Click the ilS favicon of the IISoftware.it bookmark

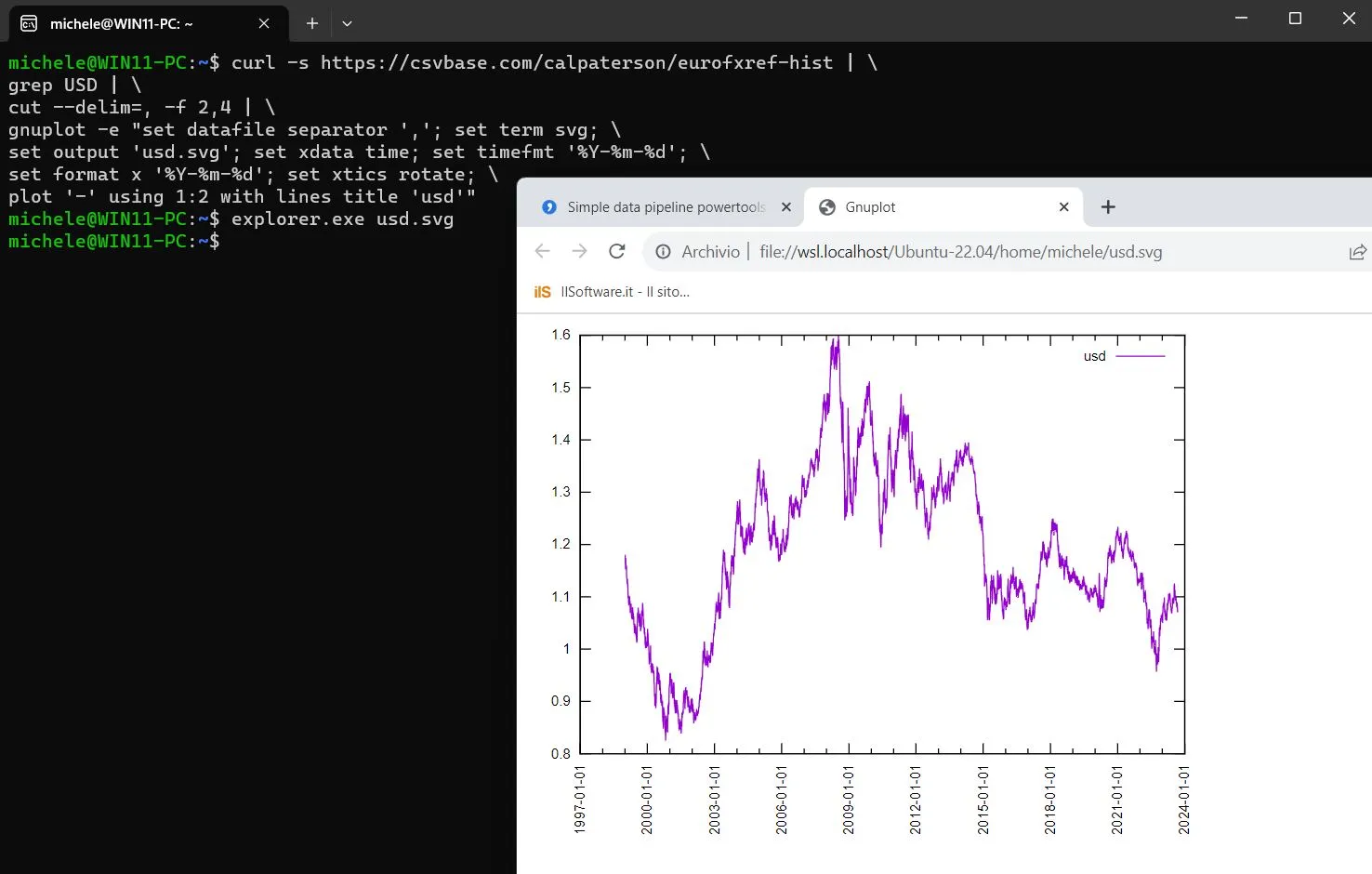click(542, 291)
